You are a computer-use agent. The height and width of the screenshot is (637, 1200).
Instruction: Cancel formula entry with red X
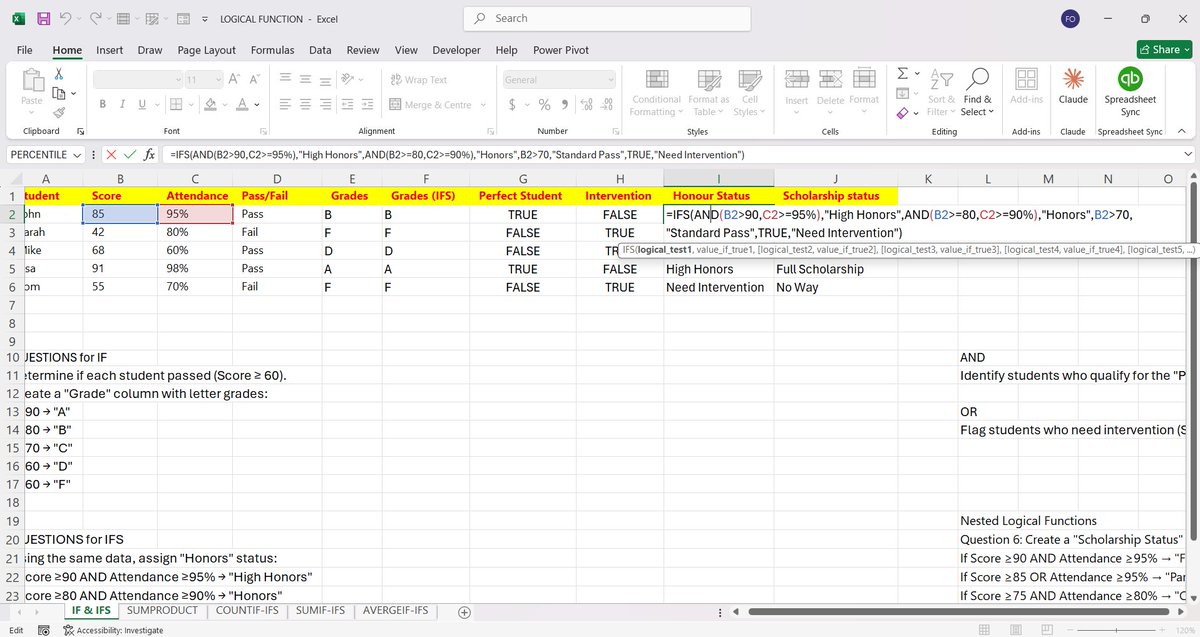coord(110,155)
